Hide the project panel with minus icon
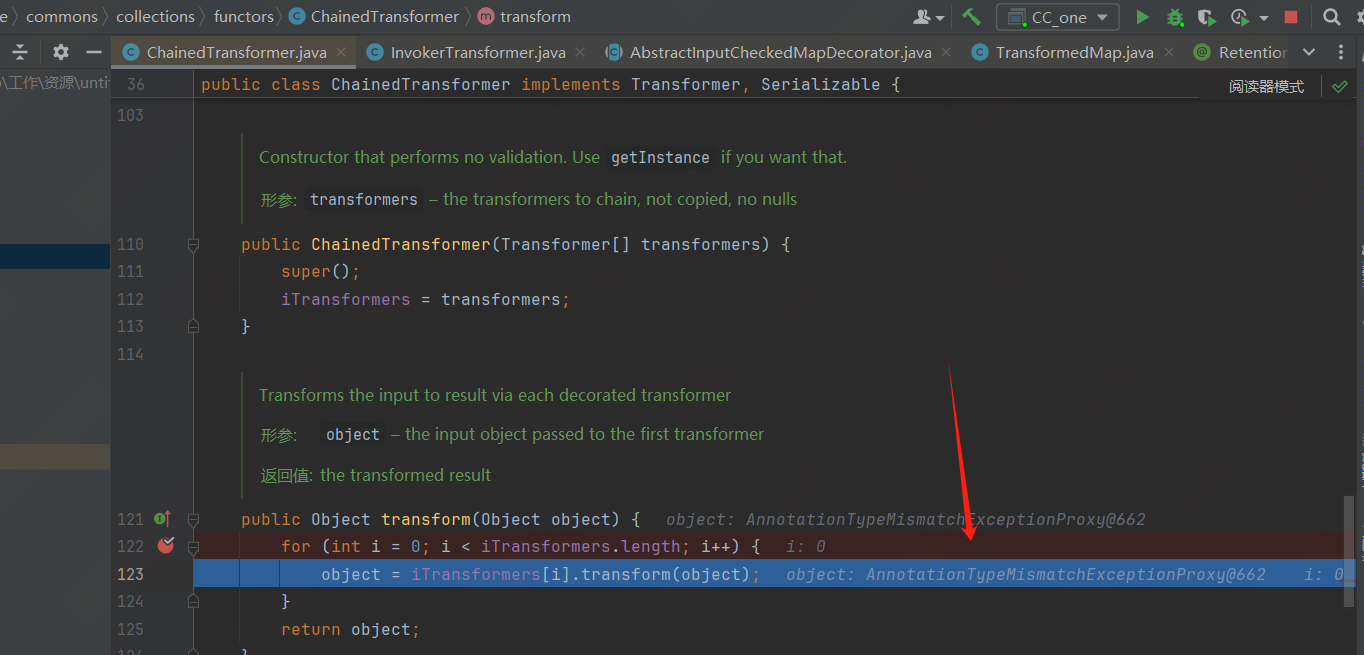Viewport: 1364px width, 655px height. coord(94,52)
